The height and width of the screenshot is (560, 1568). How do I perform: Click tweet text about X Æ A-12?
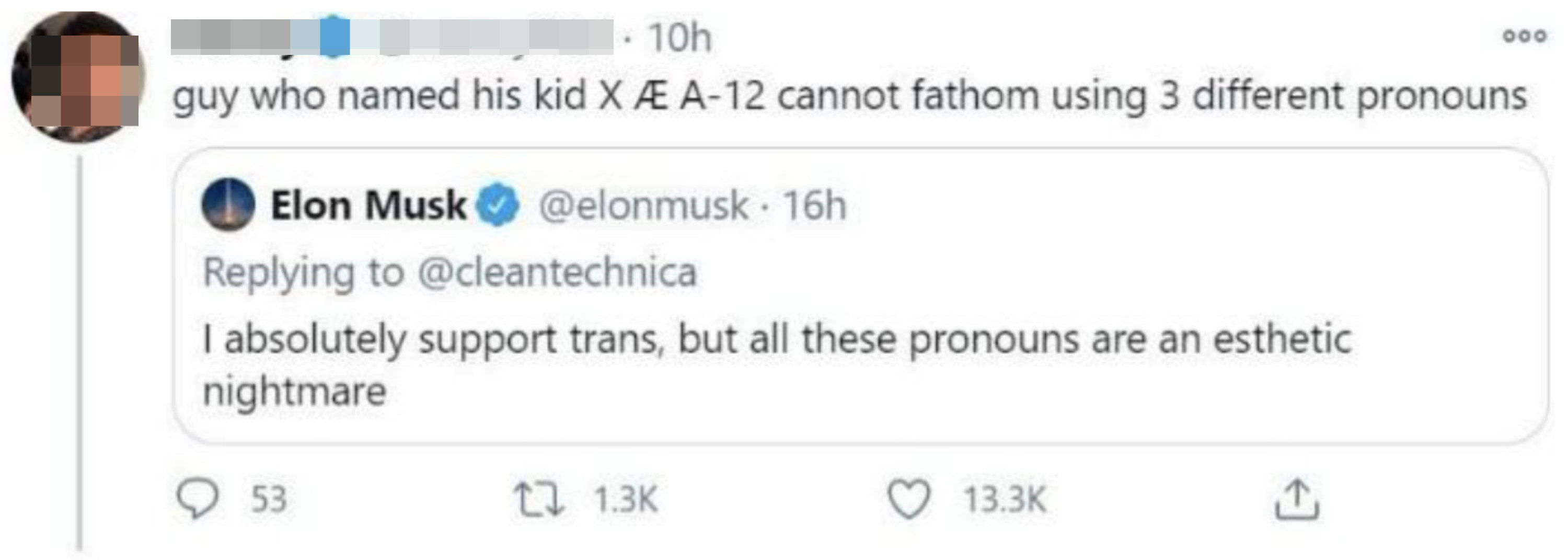point(850,96)
